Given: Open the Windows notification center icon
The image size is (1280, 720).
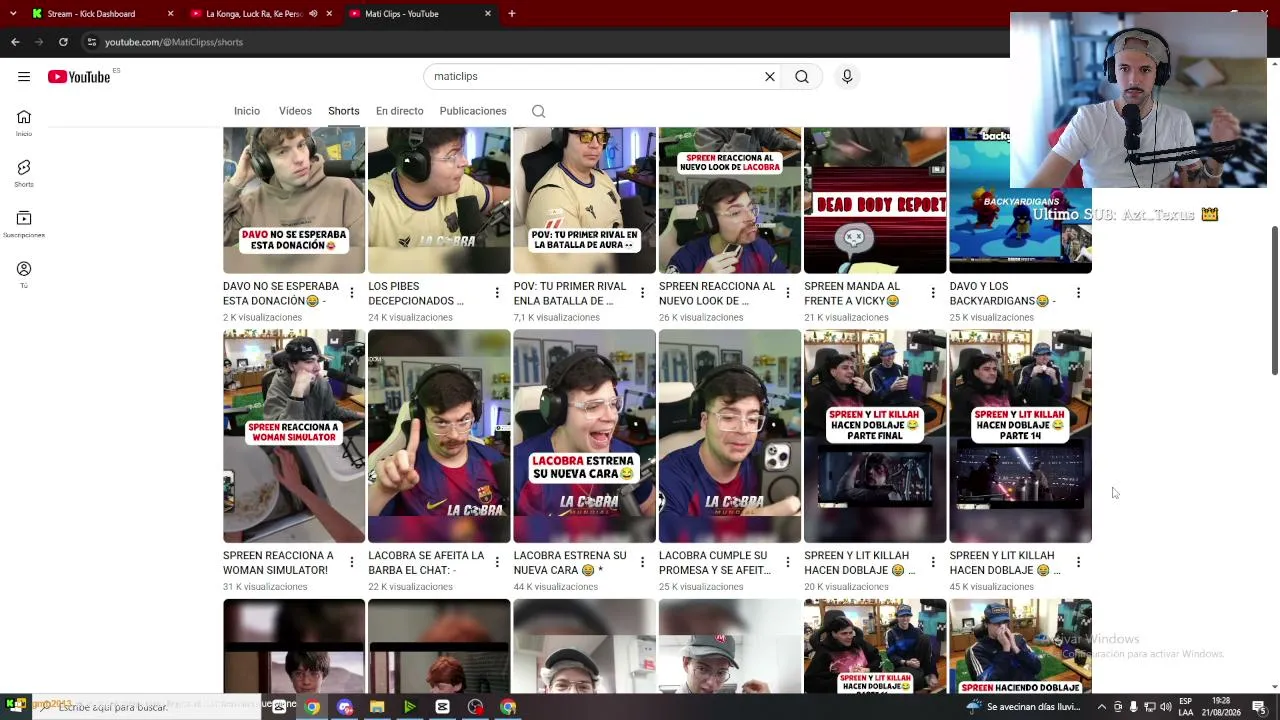Looking at the screenshot, I should [1259, 707].
